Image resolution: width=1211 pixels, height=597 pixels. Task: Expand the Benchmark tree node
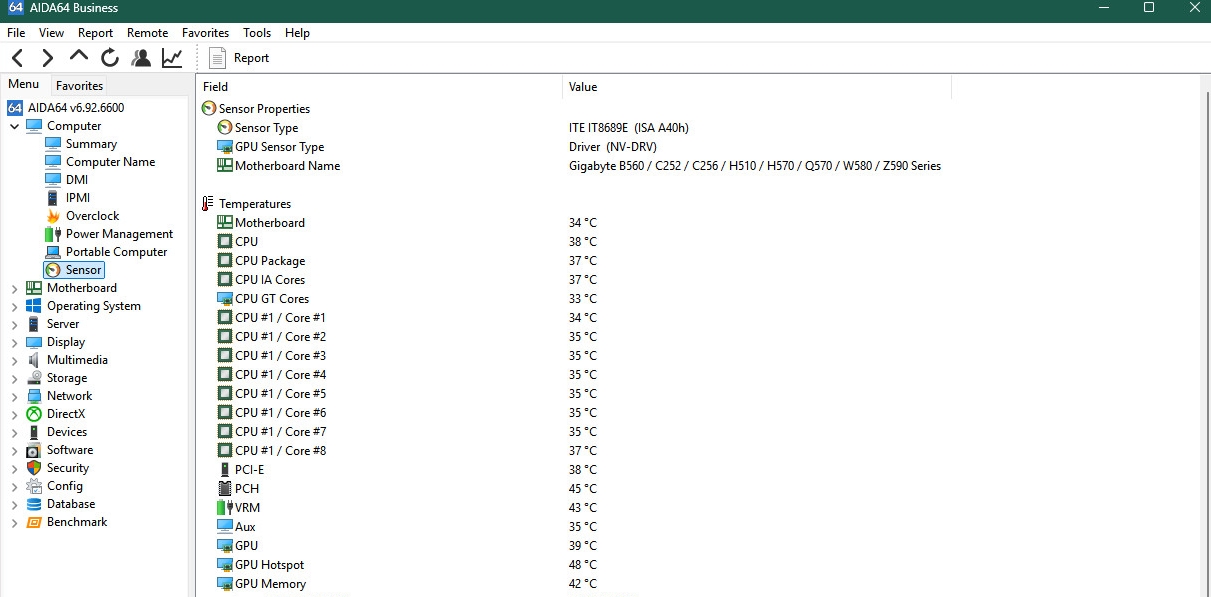coord(14,522)
